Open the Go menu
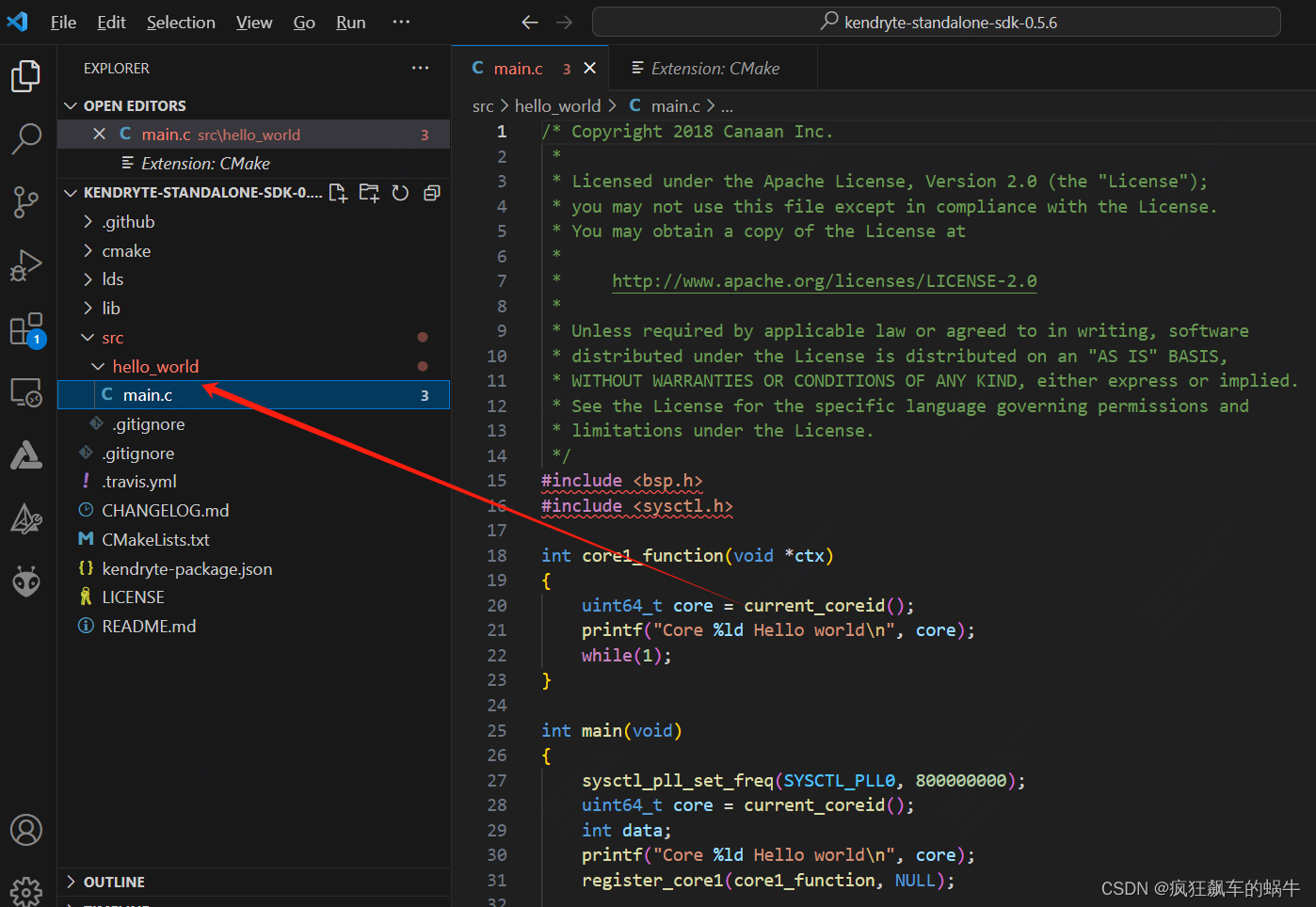Viewport: 1316px width, 907px height. tap(304, 22)
